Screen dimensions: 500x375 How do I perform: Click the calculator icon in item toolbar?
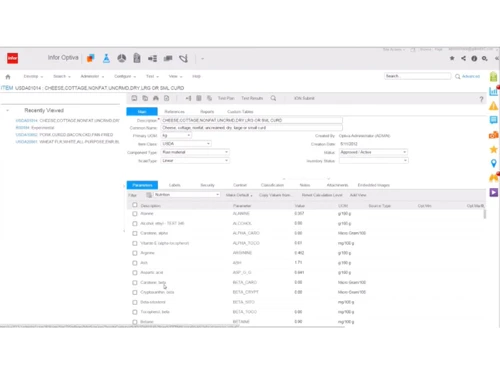click(x=199, y=98)
